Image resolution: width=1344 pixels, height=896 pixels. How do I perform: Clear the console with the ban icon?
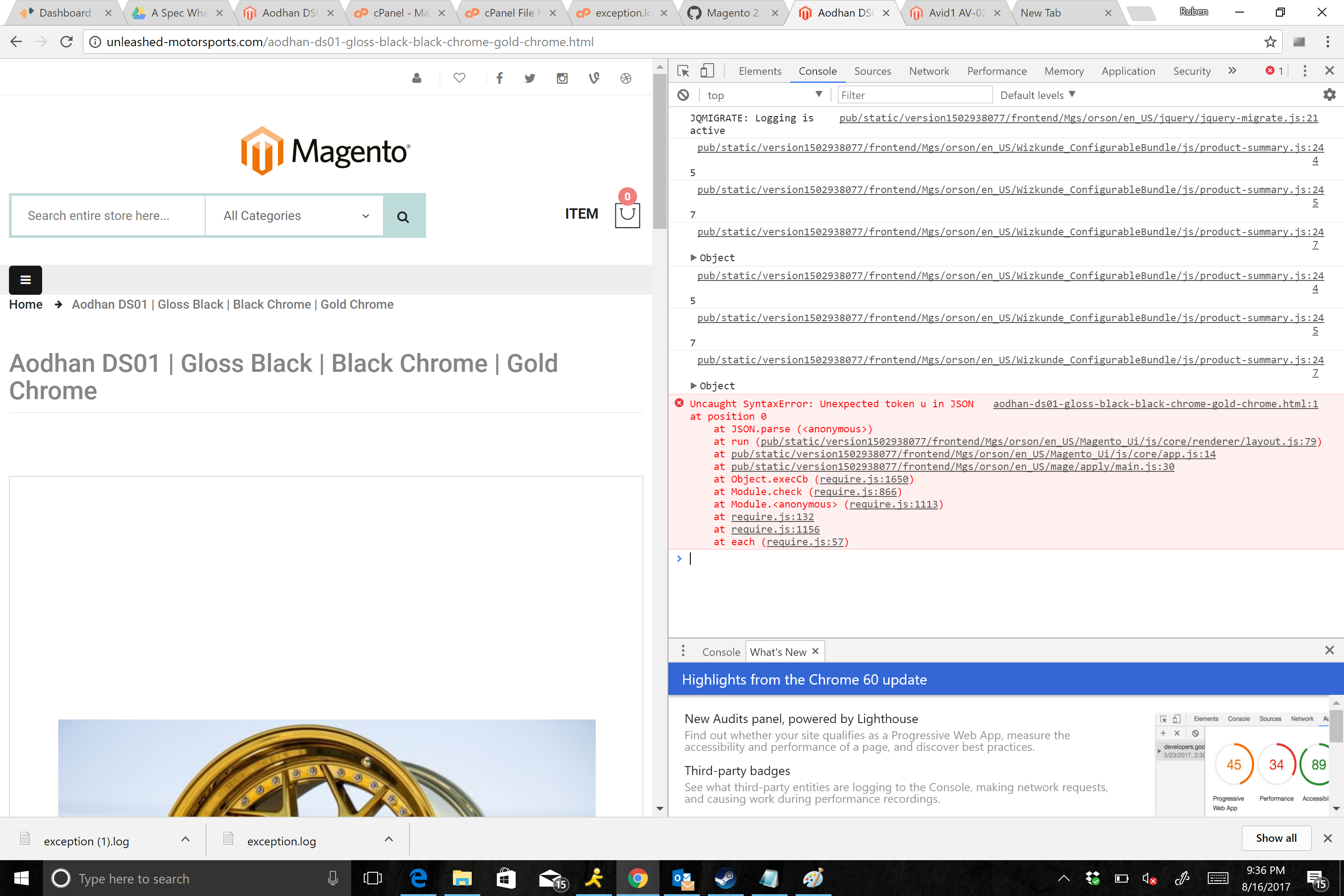coord(683,95)
